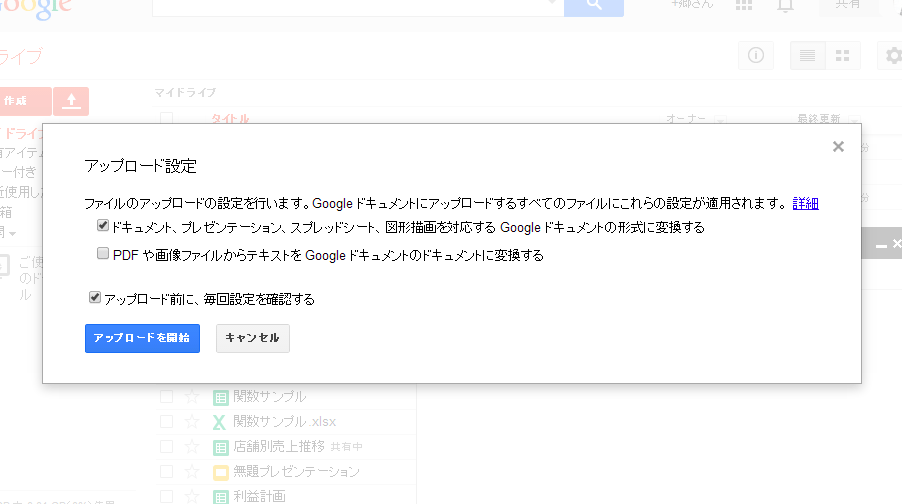Viewport: 902px width, 504px height.
Task: Open the Google apps grid
Action: coord(744,5)
